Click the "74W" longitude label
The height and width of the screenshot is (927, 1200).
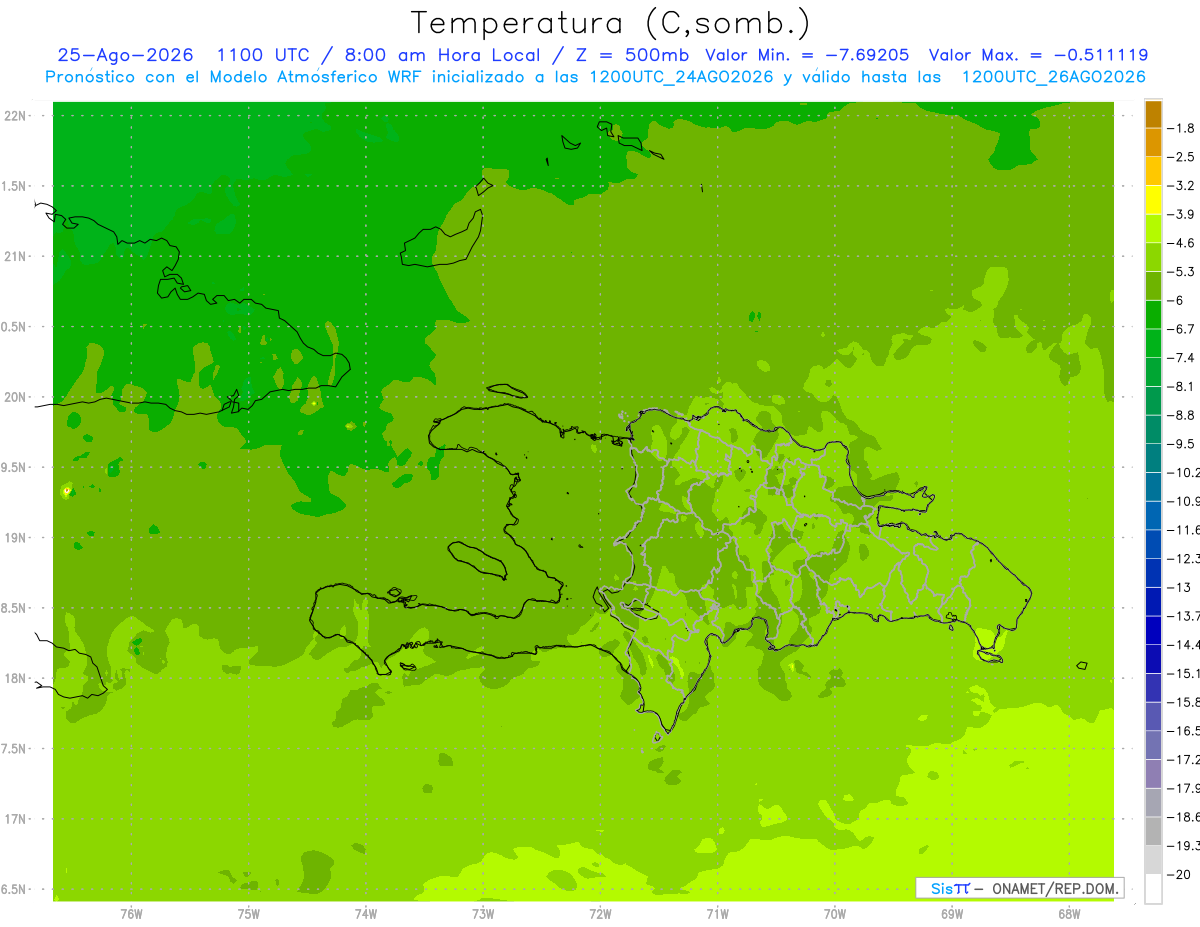coord(366,914)
